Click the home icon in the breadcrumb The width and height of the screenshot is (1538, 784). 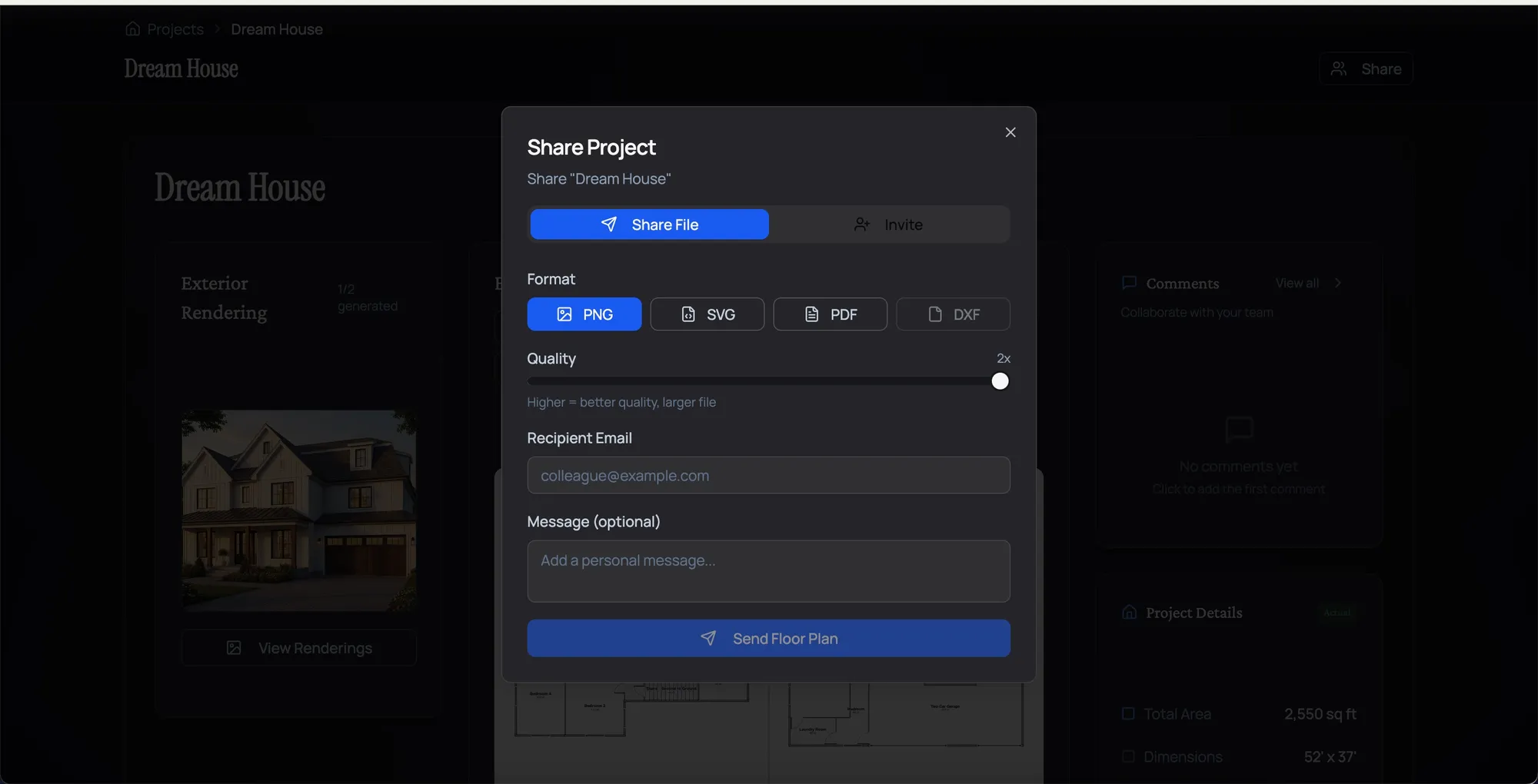131,28
